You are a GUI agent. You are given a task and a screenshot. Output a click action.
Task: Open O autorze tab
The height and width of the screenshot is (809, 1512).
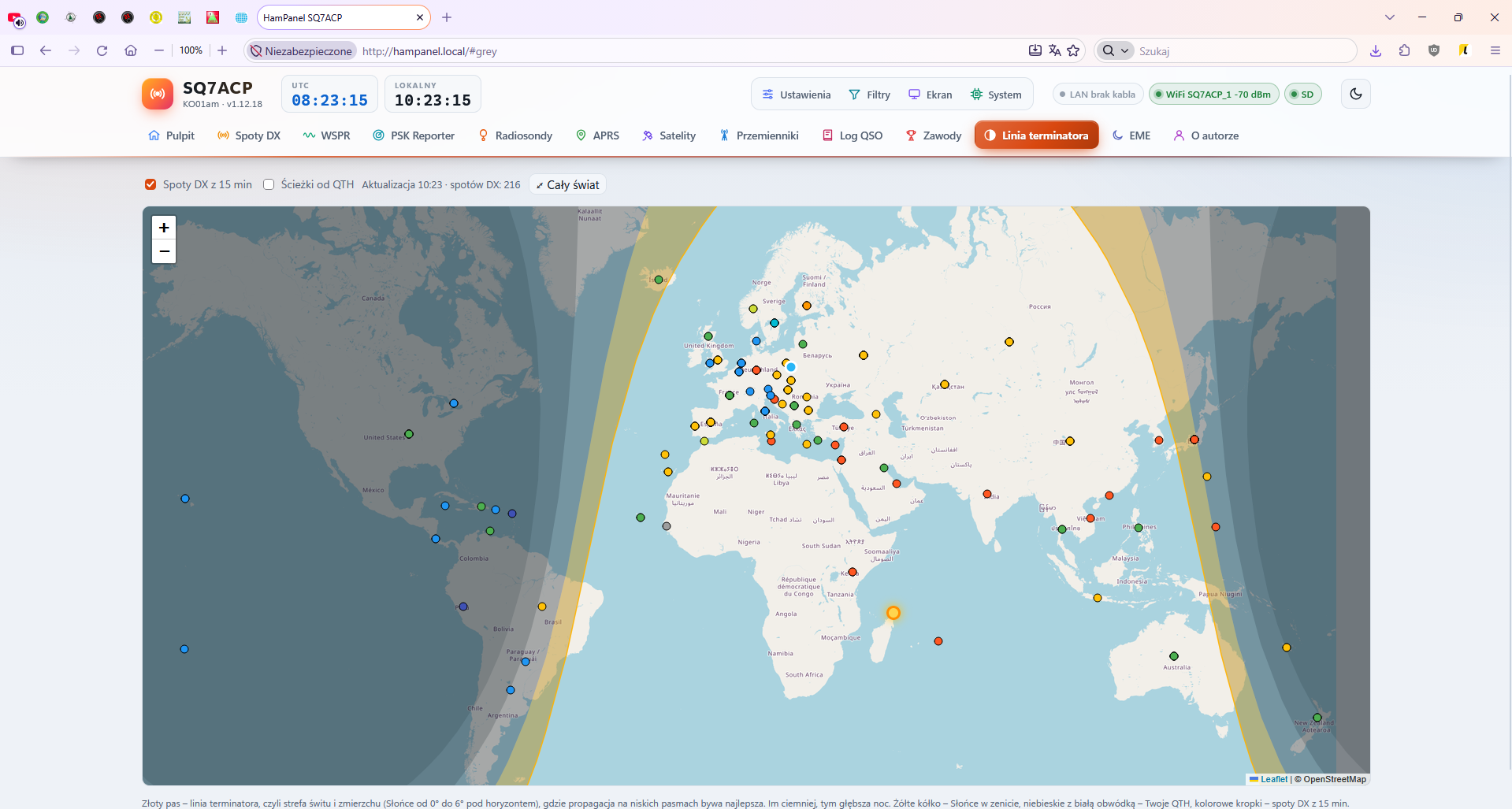(x=1206, y=135)
